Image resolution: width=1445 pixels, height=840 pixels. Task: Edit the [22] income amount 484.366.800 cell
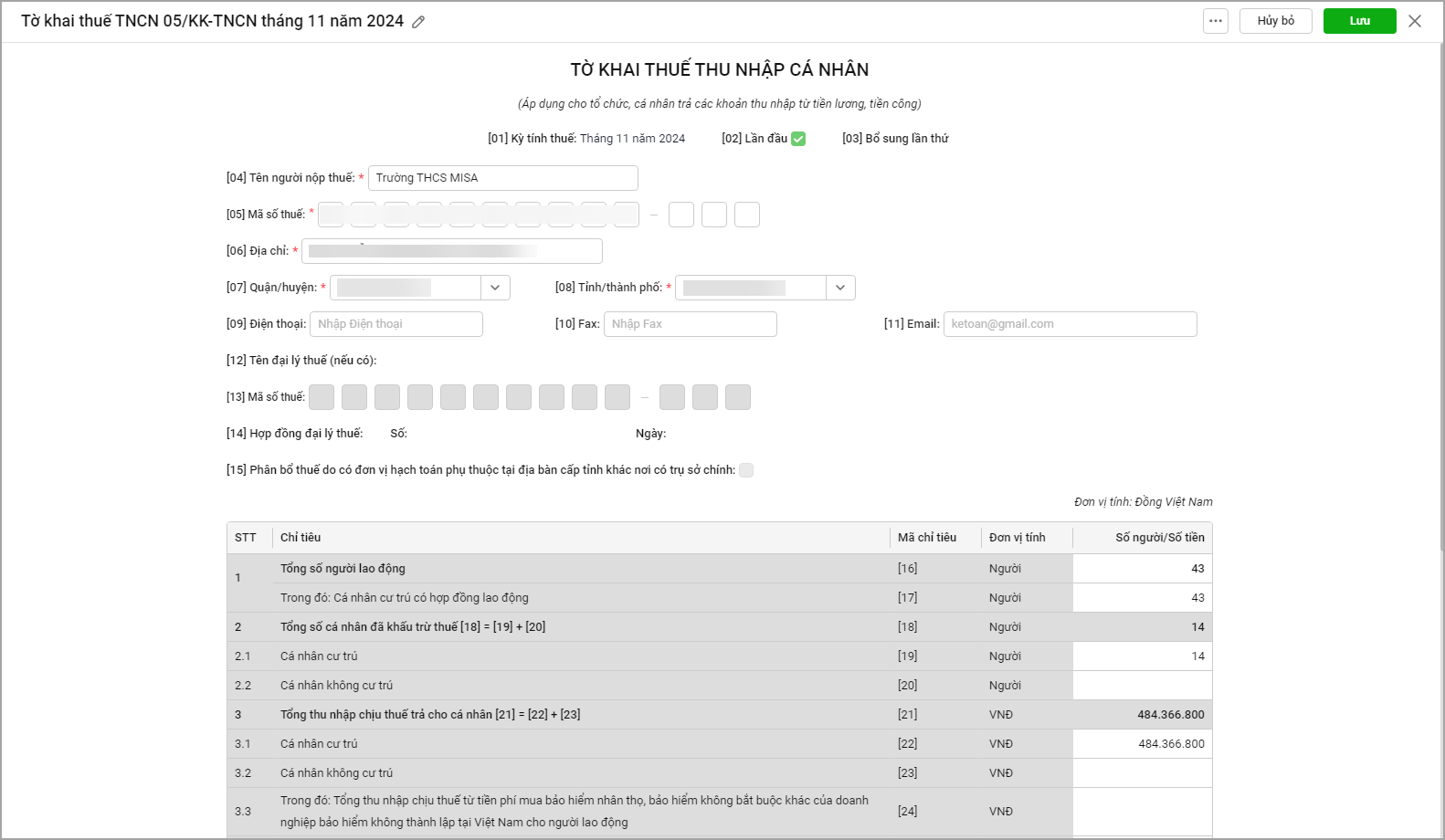tap(1142, 744)
